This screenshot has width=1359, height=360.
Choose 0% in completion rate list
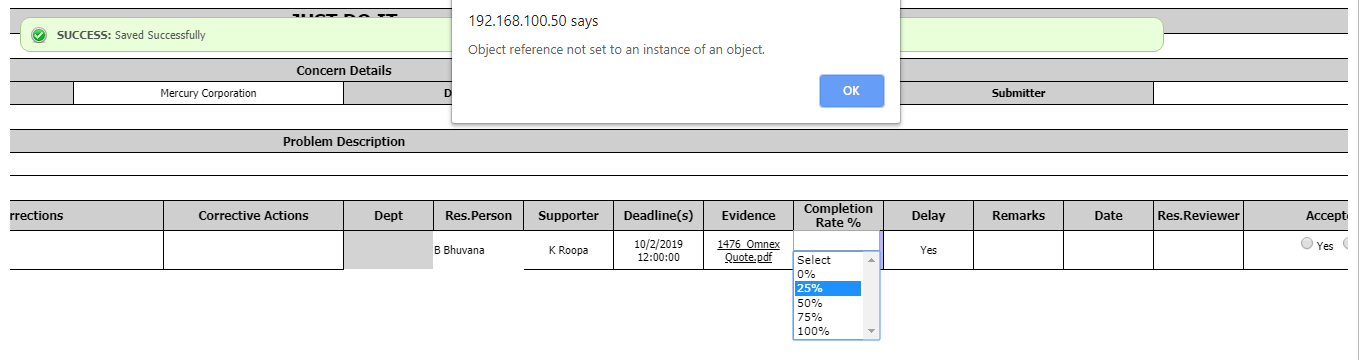click(828, 274)
